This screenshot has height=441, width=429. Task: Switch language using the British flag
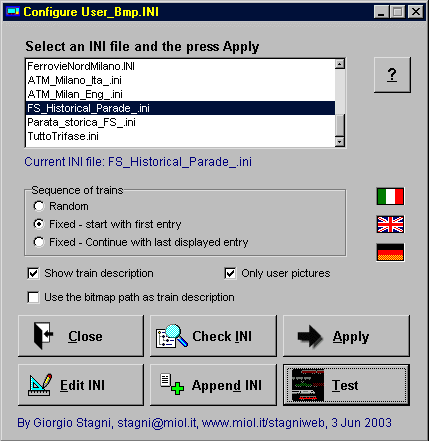point(390,224)
